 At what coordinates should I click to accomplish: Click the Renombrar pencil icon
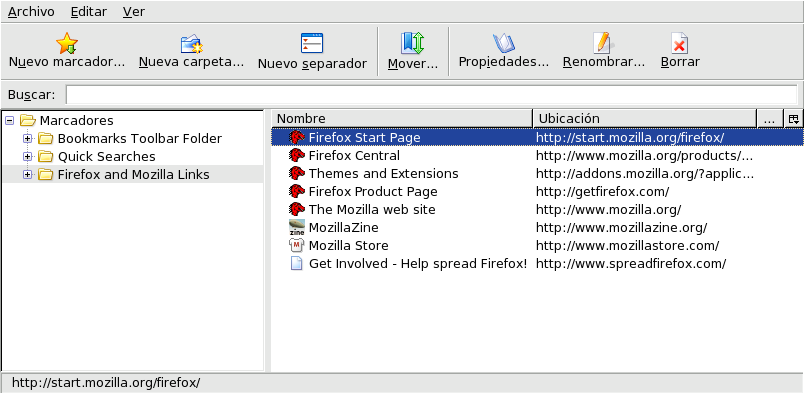603,43
